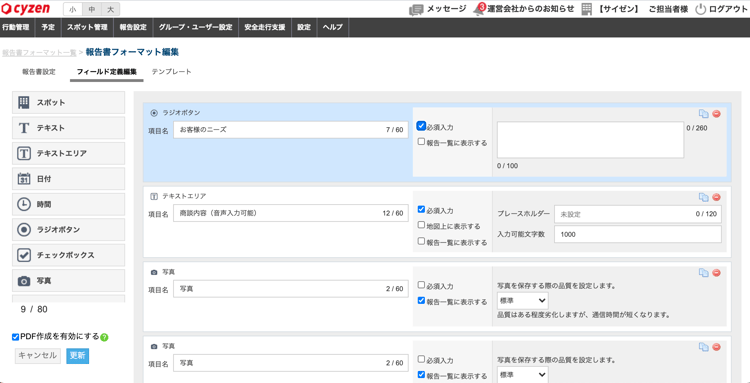Duplicate the お客様のニーズ radio button field

tap(703, 114)
